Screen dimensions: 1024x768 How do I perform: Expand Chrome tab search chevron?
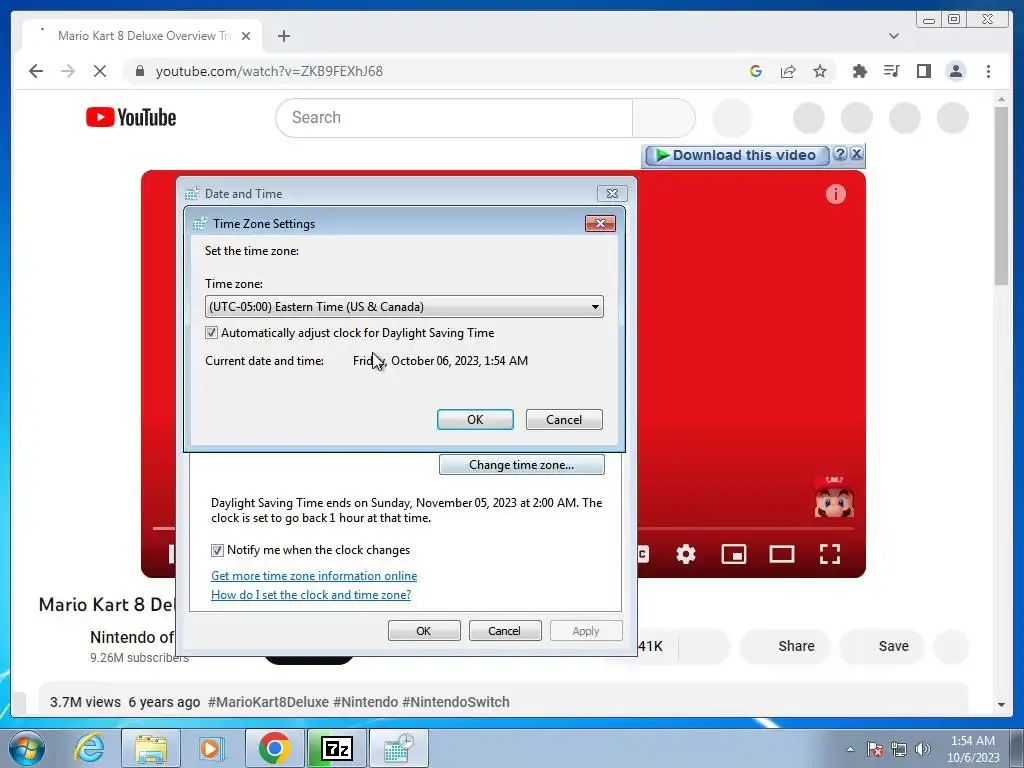893,36
